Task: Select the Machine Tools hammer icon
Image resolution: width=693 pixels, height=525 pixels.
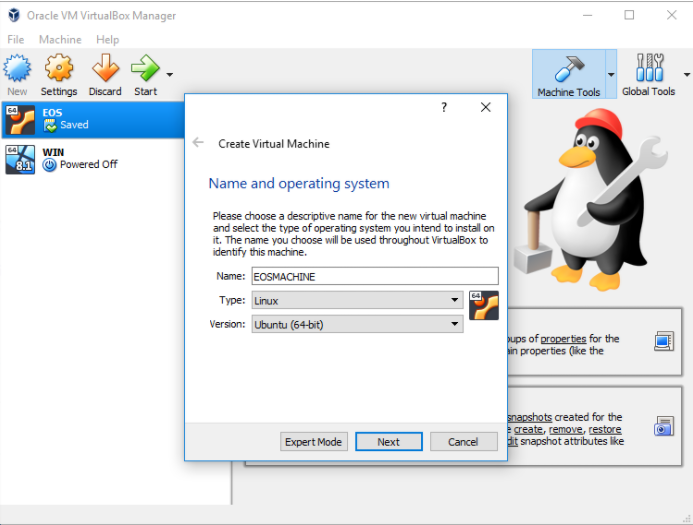Action: point(569,69)
